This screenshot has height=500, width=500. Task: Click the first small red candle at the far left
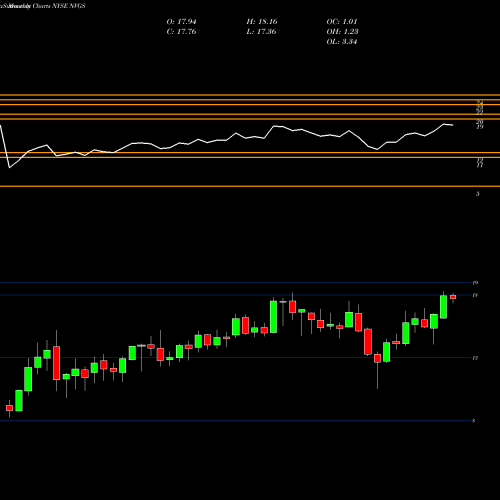pyautogui.click(x=9, y=408)
